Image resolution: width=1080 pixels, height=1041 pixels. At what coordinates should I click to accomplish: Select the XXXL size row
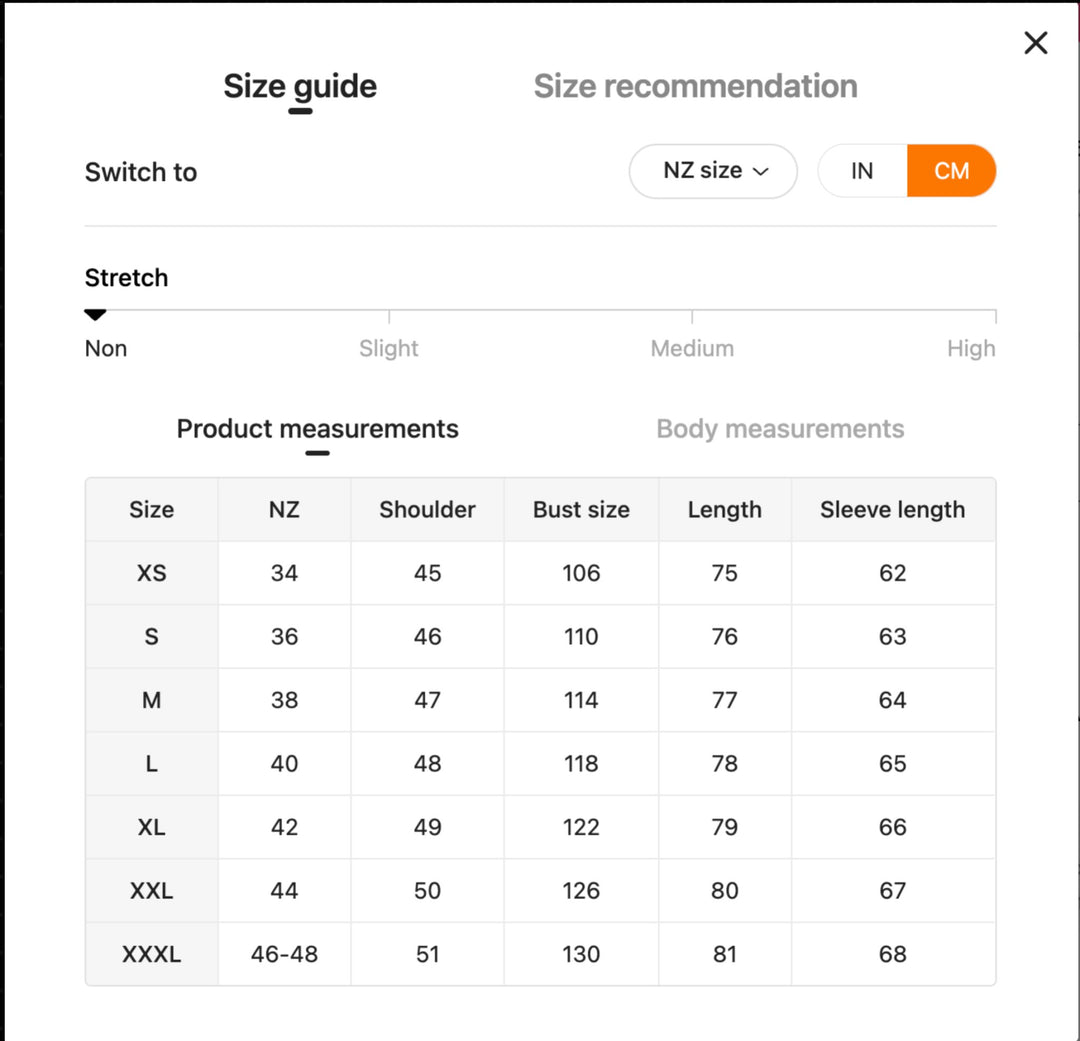point(151,954)
